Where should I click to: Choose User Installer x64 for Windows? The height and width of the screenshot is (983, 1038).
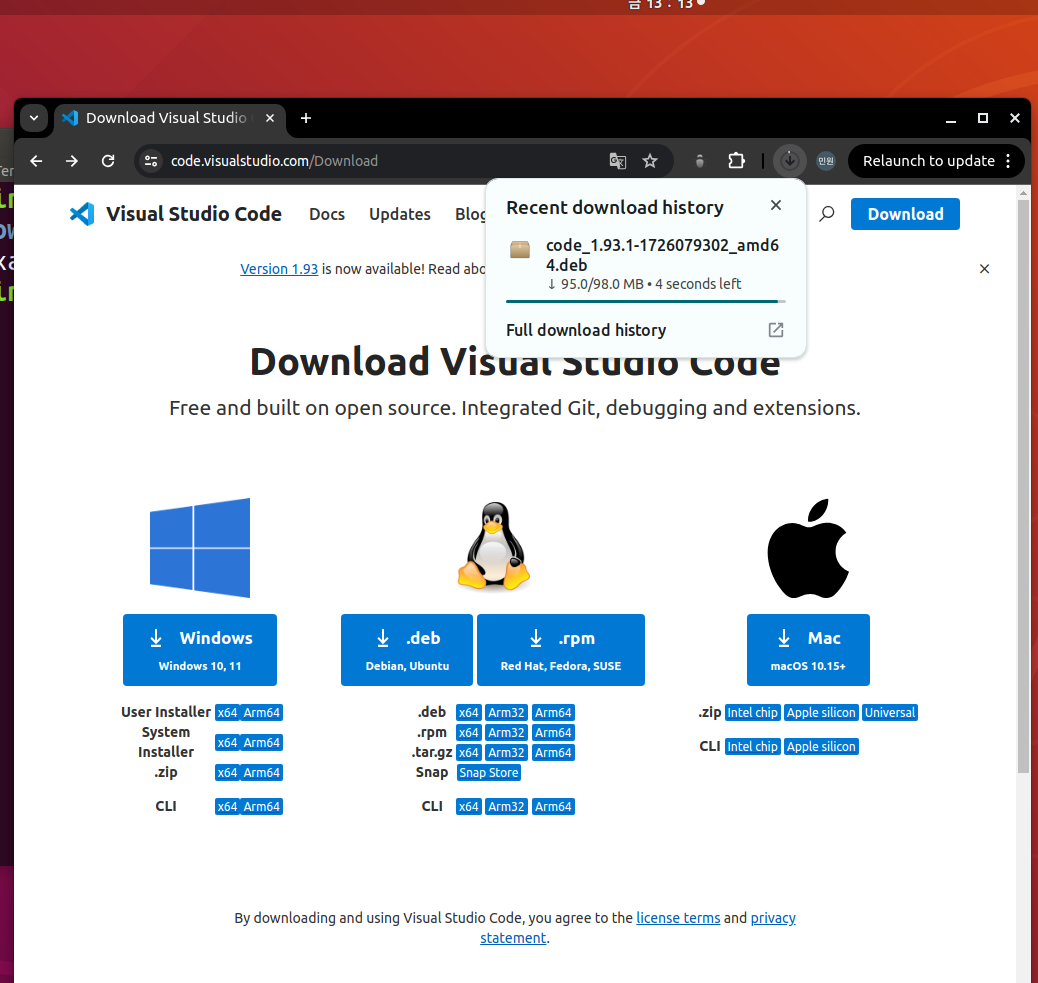(227, 713)
